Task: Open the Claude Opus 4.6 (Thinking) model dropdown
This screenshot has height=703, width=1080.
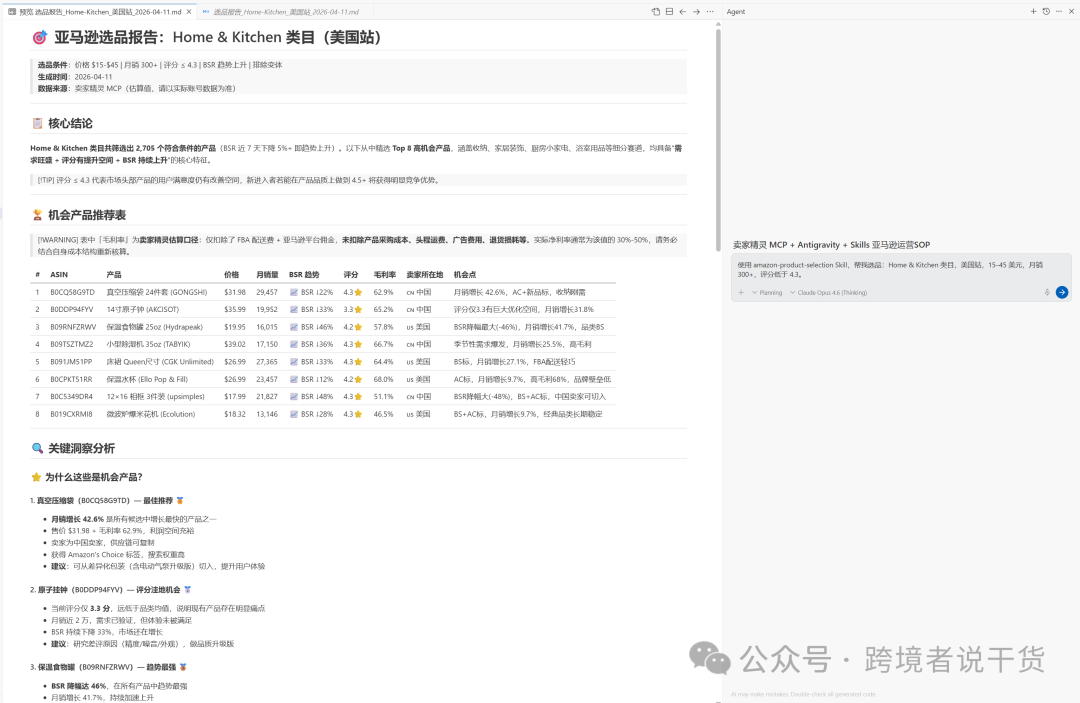Action: pos(829,293)
